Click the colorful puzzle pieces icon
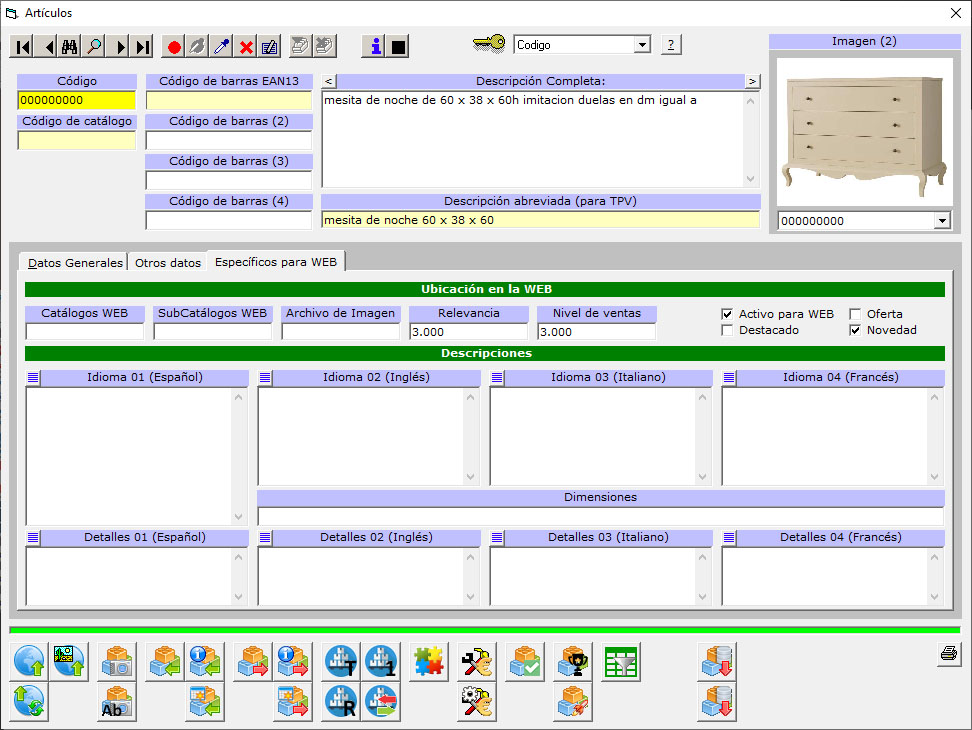This screenshot has width=972, height=730. [429, 662]
